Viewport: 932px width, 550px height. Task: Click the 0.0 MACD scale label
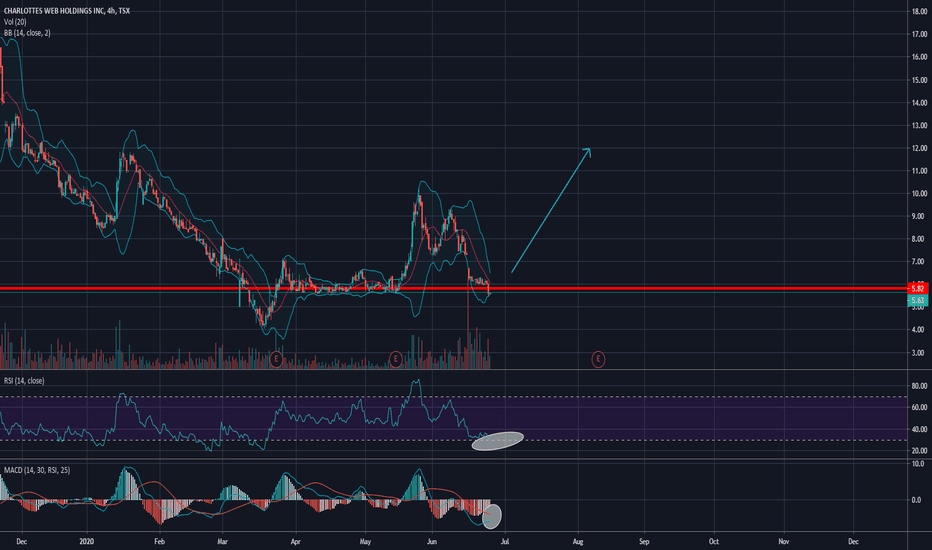[917, 500]
